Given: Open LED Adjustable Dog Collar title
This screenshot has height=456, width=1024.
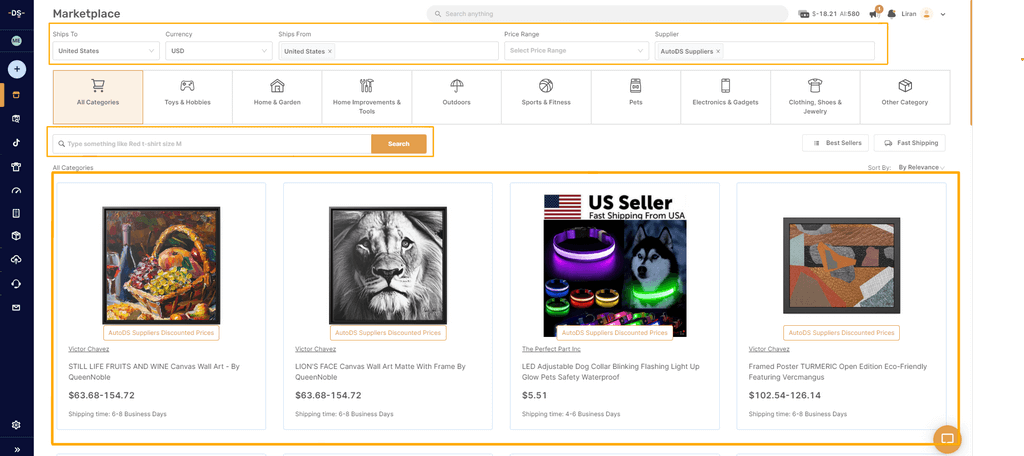Looking at the screenshot, I should [611, 372].
